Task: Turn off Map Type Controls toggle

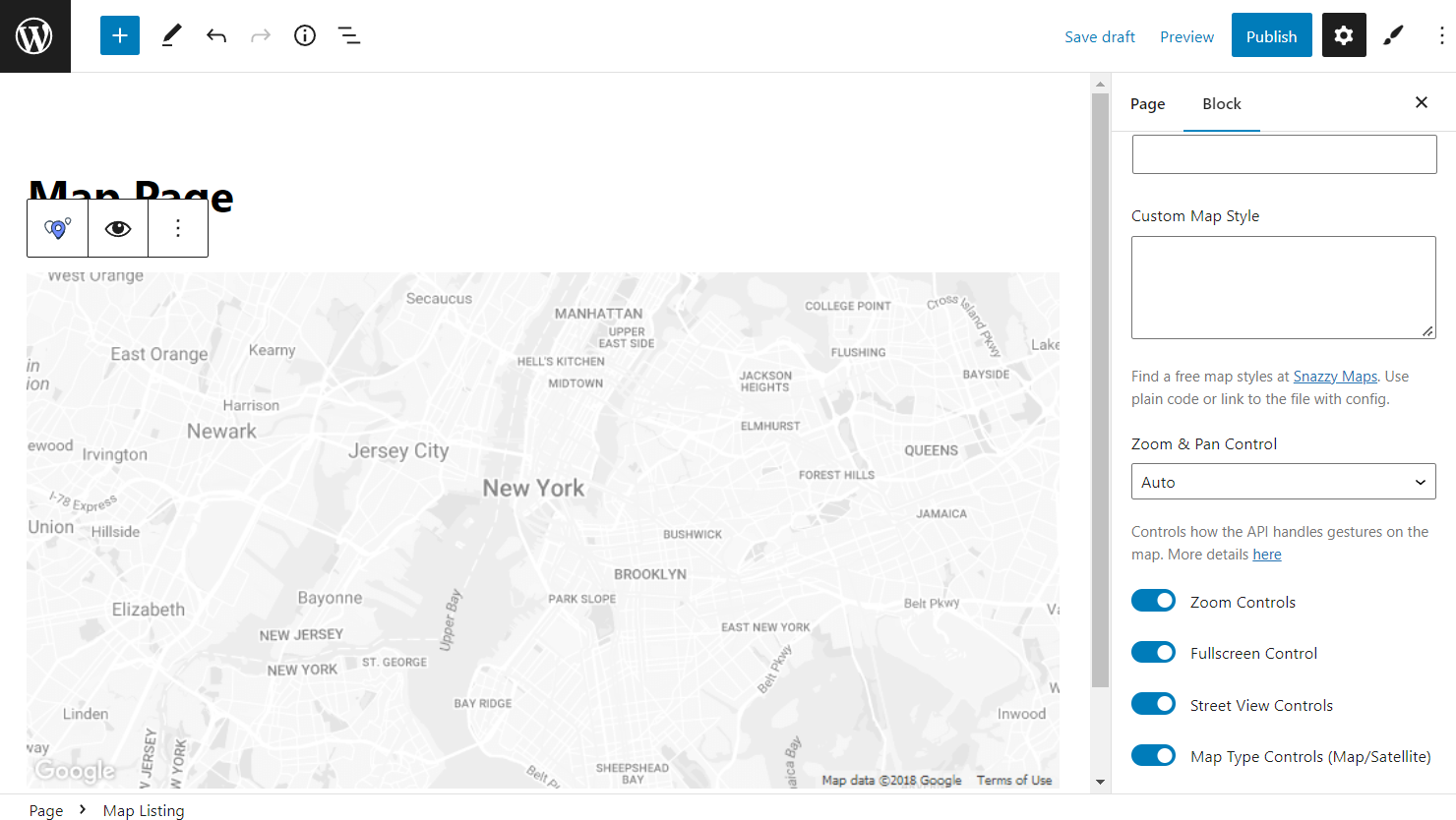Action: click(x=1153, y=755)
